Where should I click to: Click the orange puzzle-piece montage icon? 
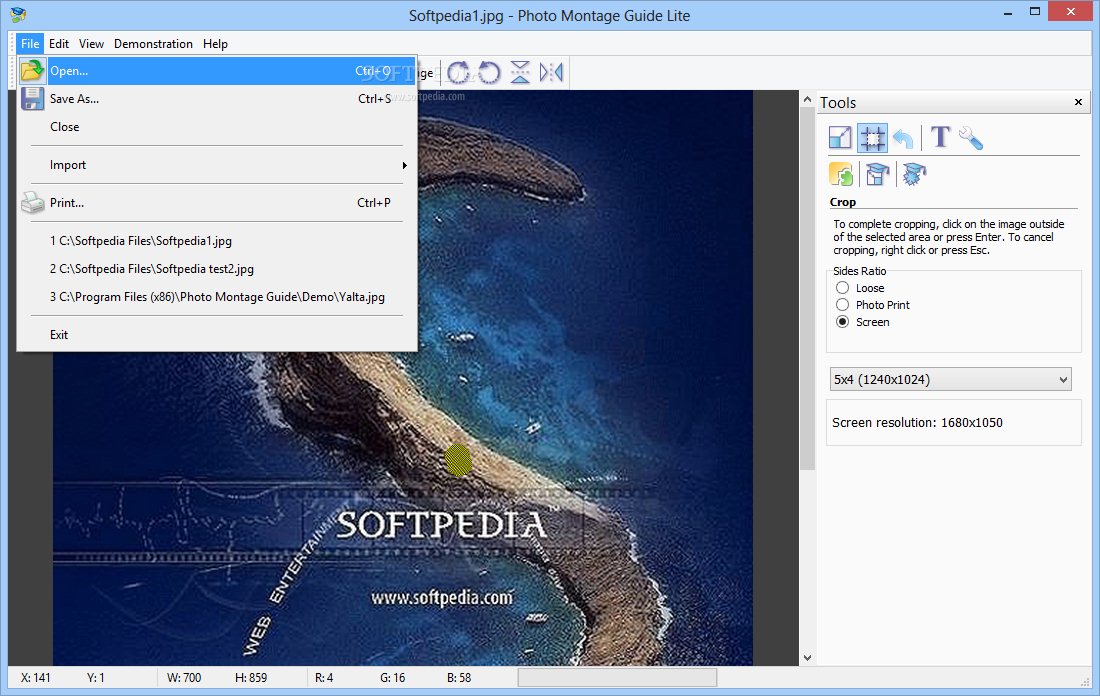coord(840,174)
